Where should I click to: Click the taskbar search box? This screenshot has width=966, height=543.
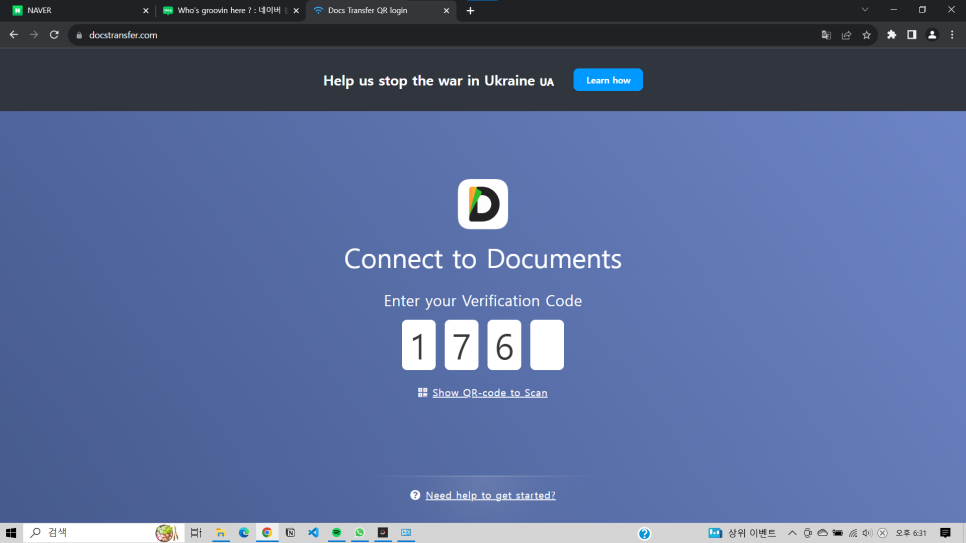point(104,533)
